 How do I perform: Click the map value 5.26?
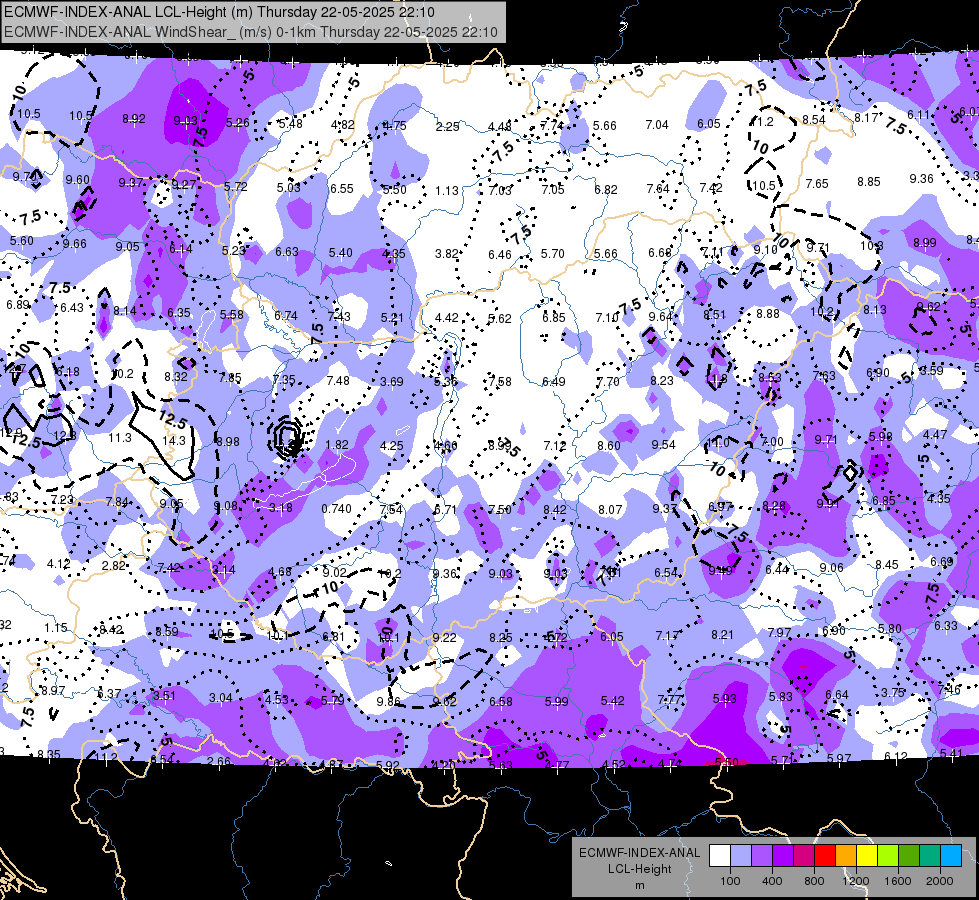tap(237, 122)
